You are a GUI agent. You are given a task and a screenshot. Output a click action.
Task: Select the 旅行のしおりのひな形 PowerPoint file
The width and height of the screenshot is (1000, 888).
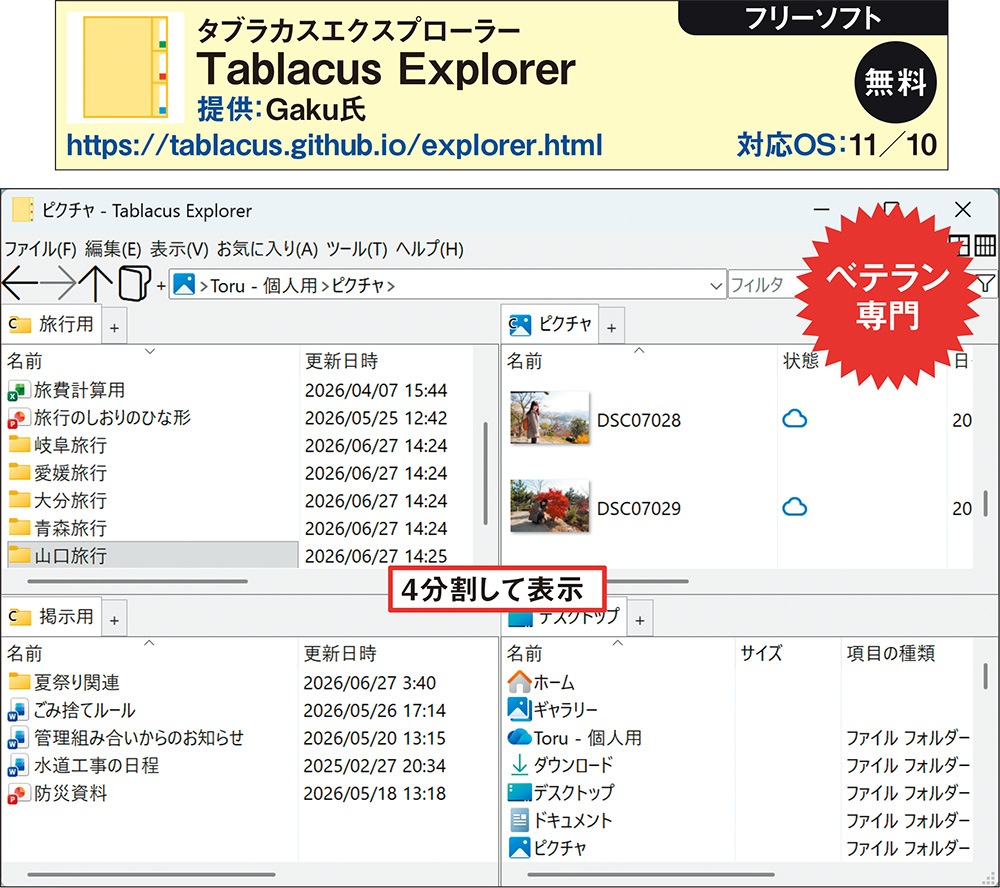coord(99,417)
